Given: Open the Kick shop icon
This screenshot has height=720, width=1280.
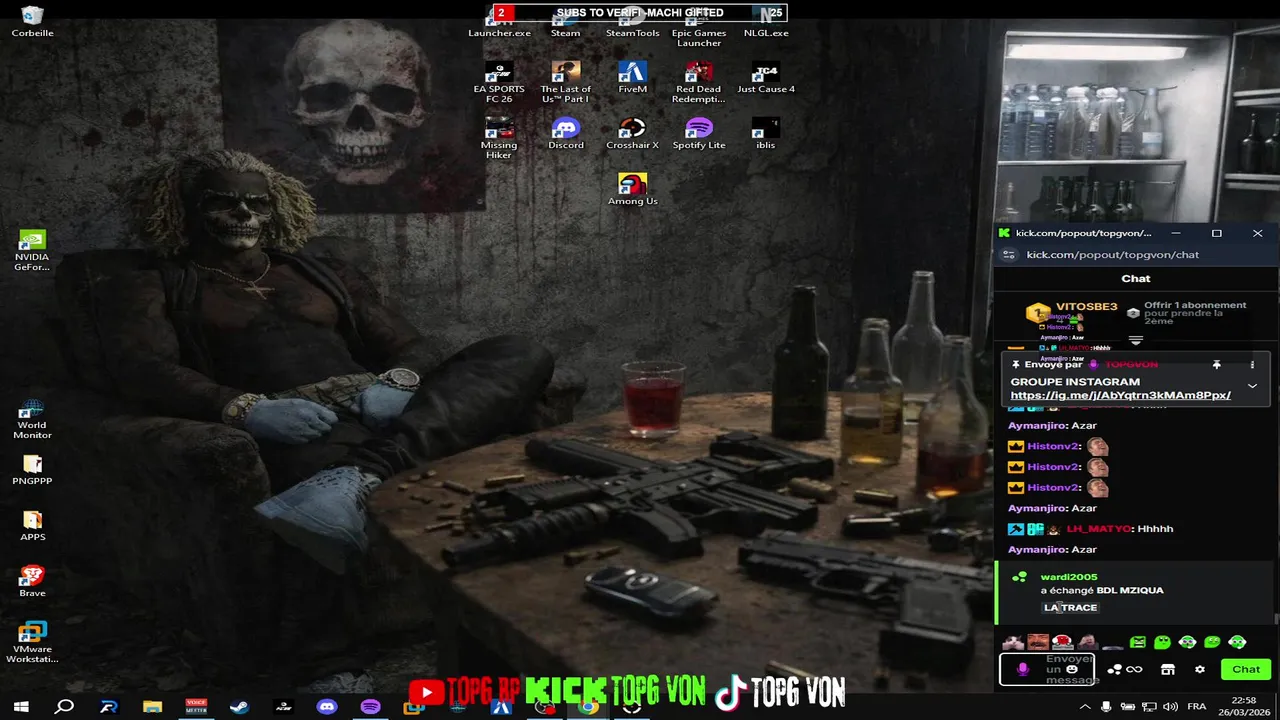Looking at the screenshot, I should pyautogui.click(x=1167, y=669).
